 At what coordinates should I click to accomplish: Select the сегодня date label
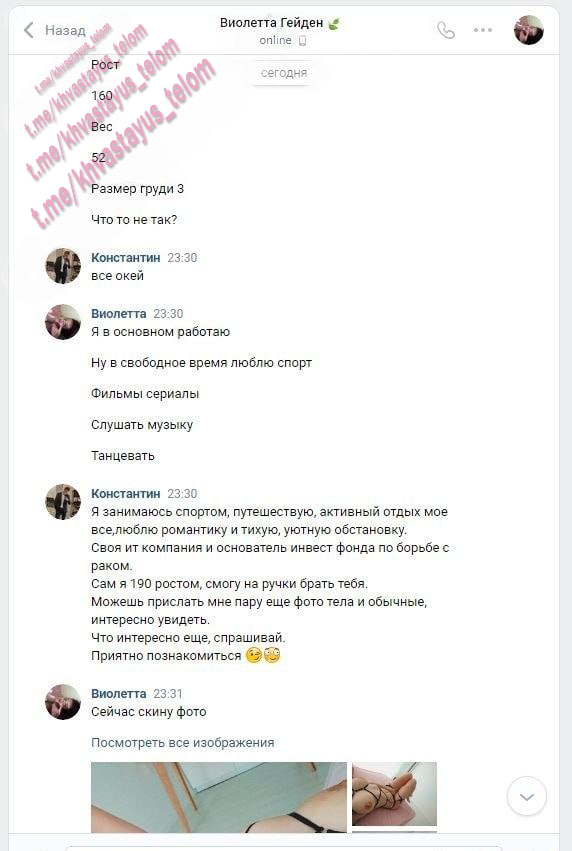(284, 73)
